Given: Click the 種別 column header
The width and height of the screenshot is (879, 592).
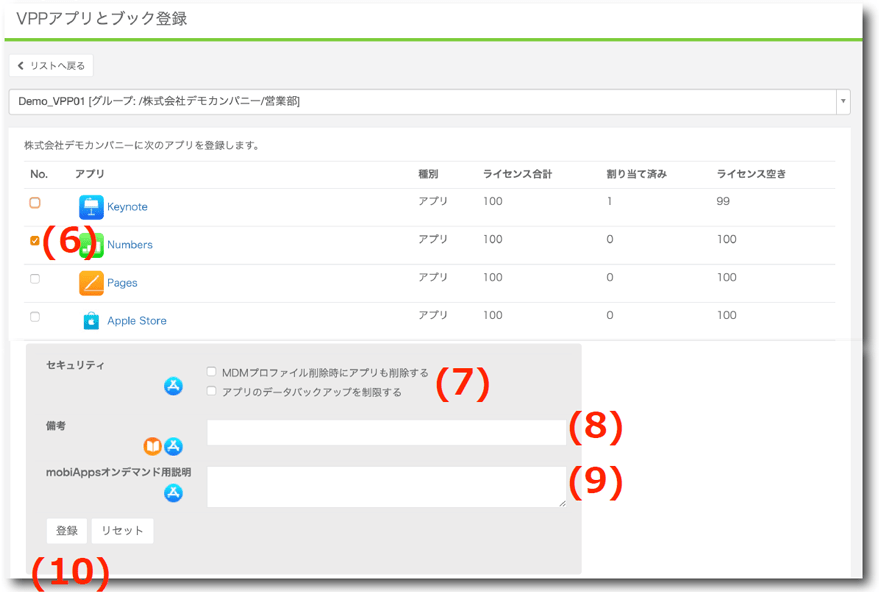Looking at the screenshot, I should coord(428,174).
